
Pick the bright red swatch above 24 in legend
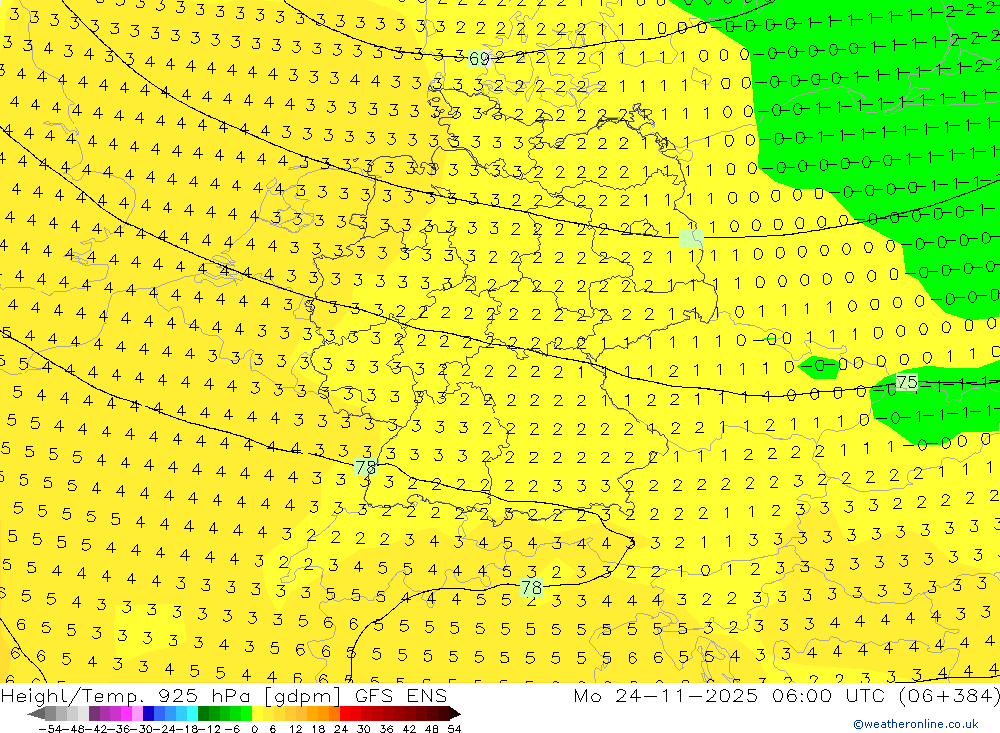point(346,713)
